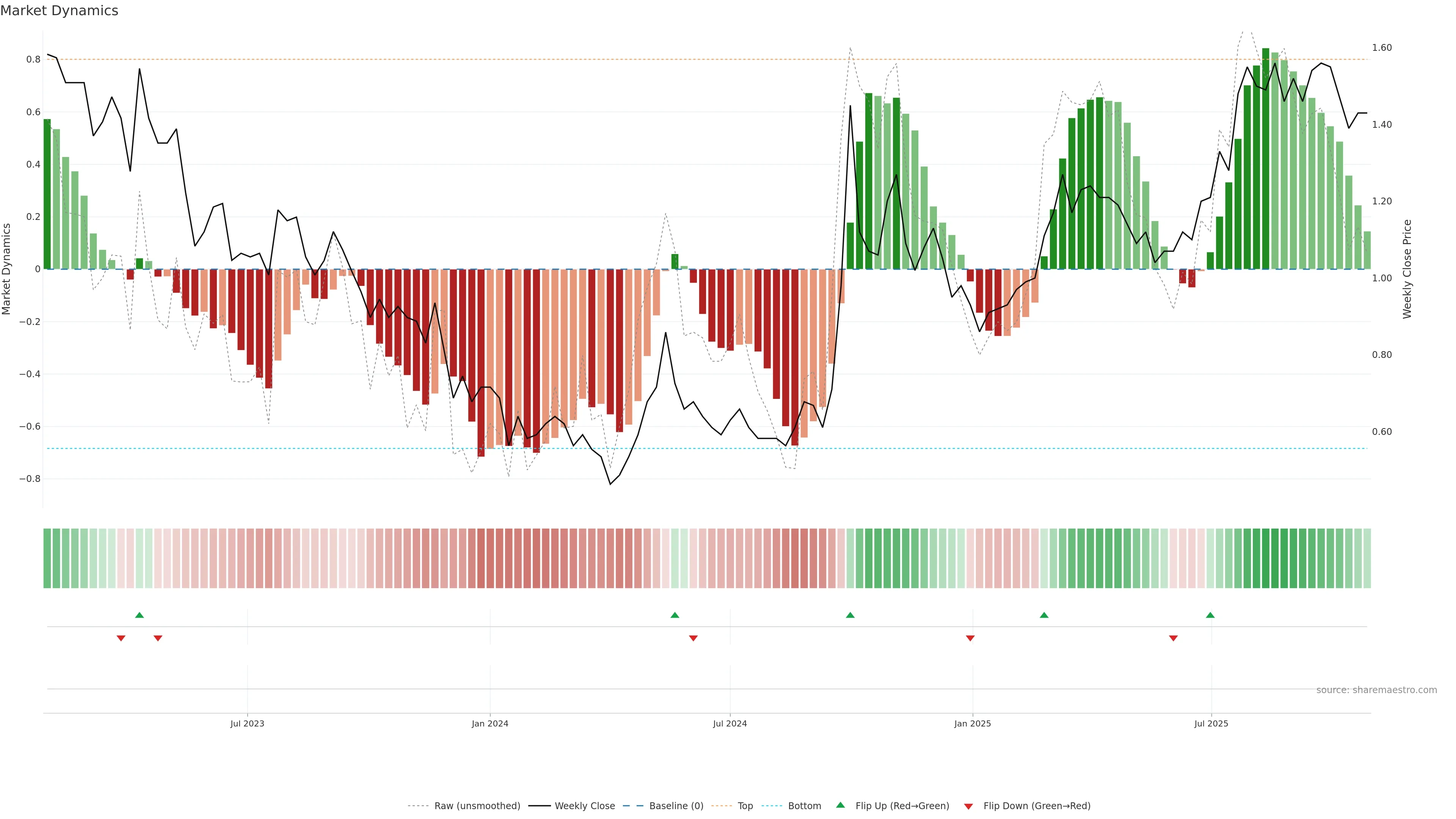Click the Flip Up legend triangle icon
The height and width of the screenshot is (819, 1456).
click(840, 805)
